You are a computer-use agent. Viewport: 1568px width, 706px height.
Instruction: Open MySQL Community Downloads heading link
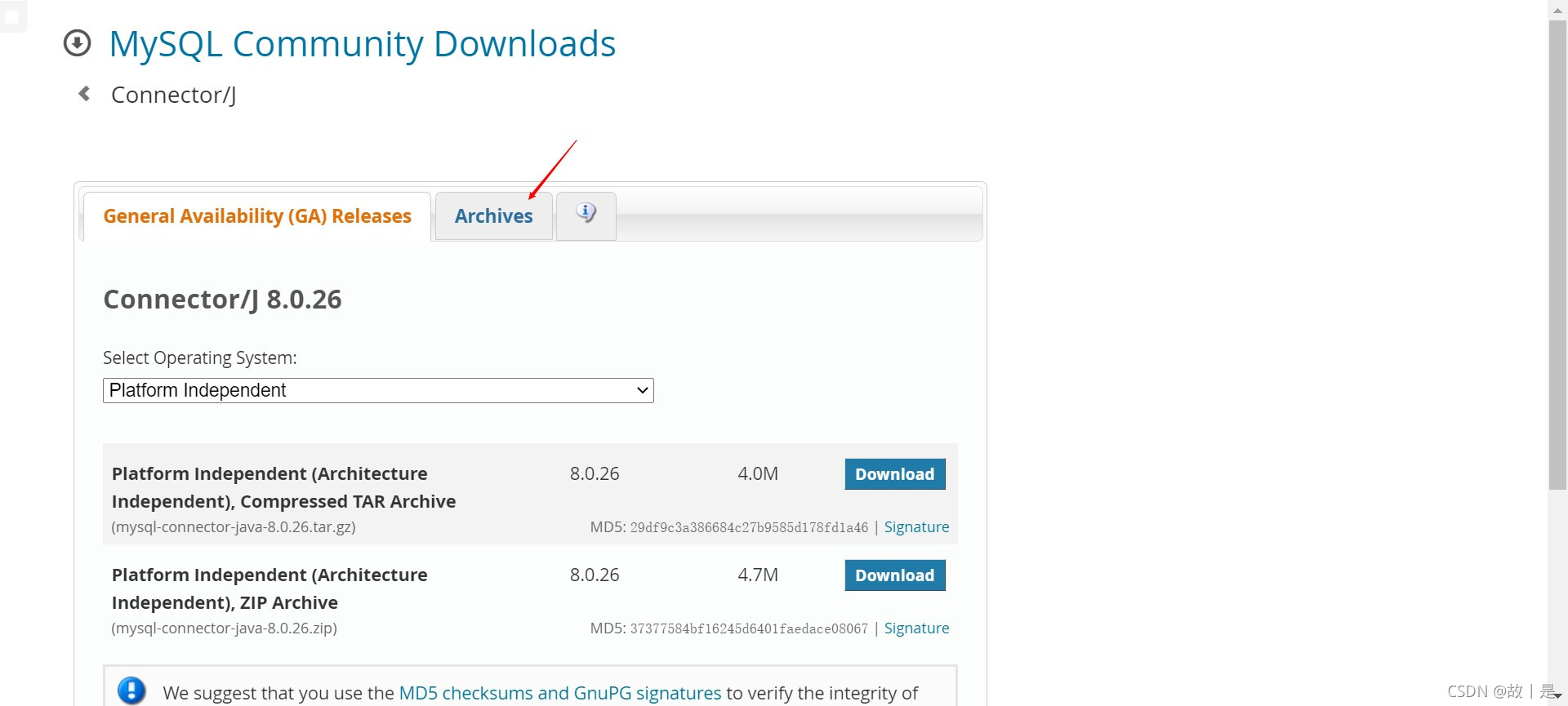click(x=362, y=43)
